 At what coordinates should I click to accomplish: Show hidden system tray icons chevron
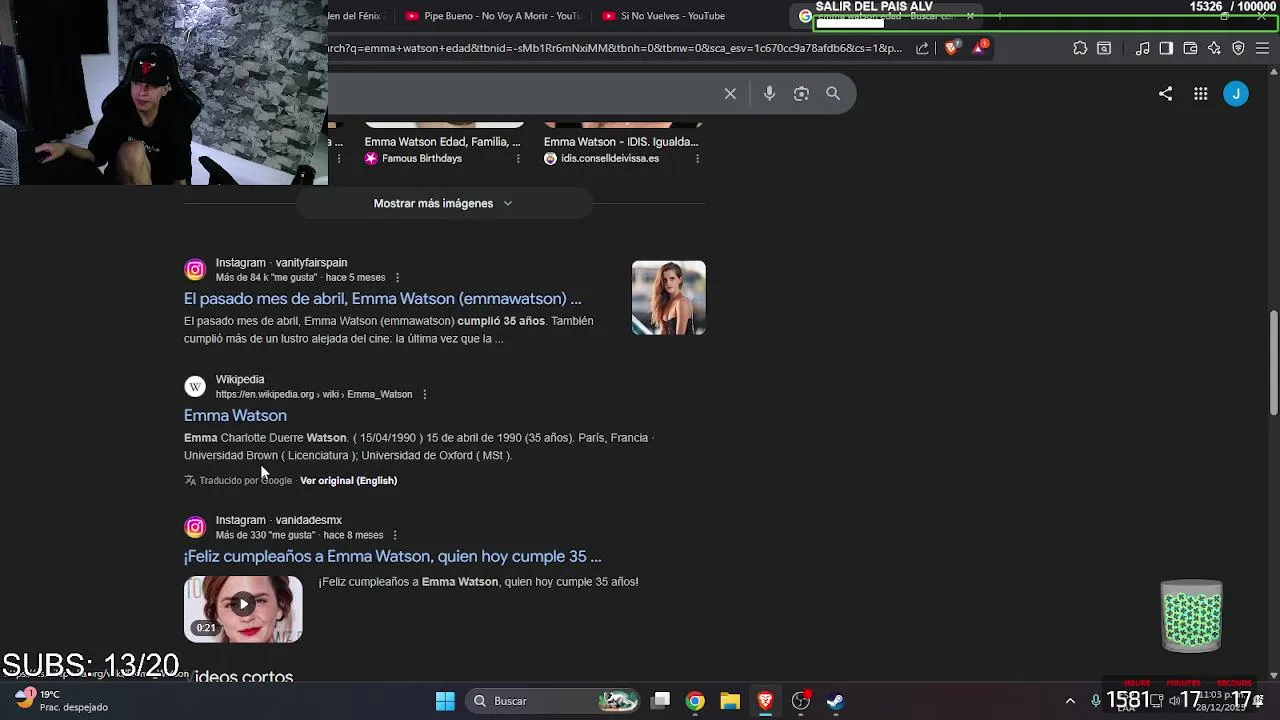pos(1070,701)
